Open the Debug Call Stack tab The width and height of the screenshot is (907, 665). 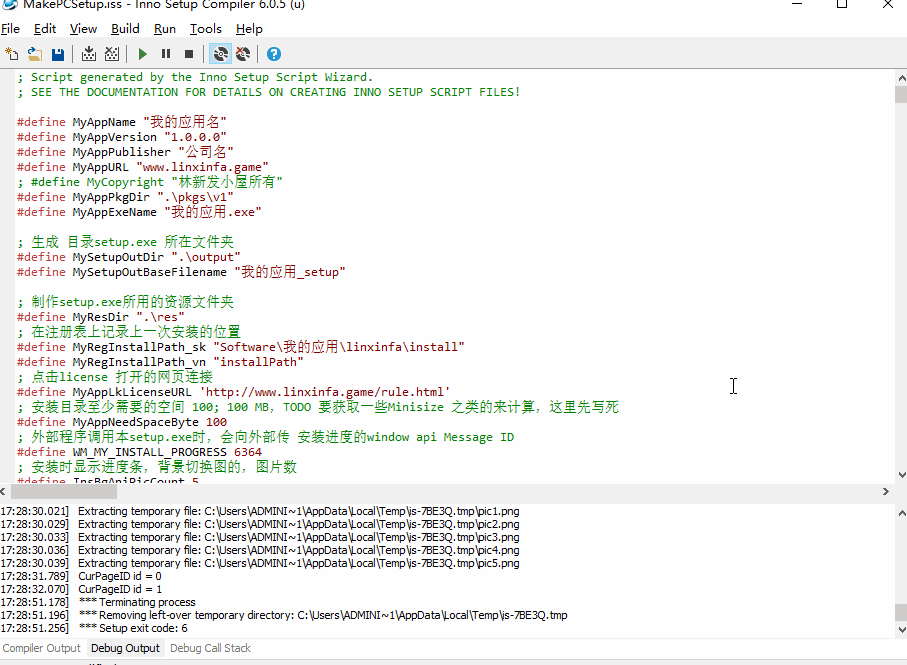coord(209,648)
